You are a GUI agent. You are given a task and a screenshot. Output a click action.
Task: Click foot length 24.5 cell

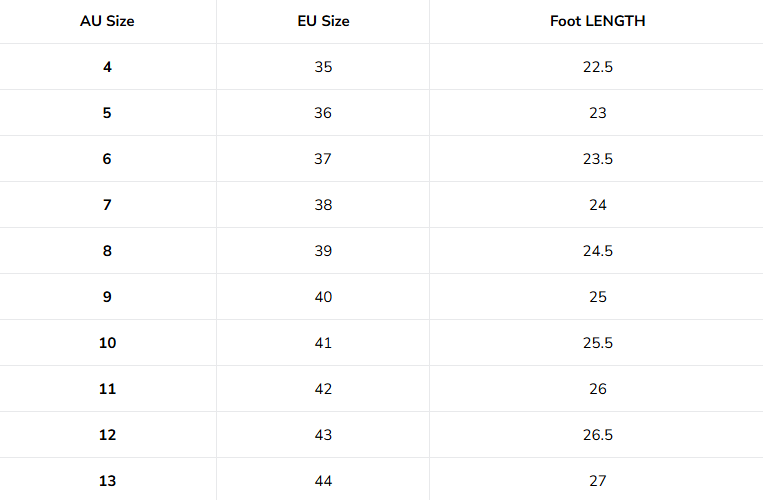[597, 251]
